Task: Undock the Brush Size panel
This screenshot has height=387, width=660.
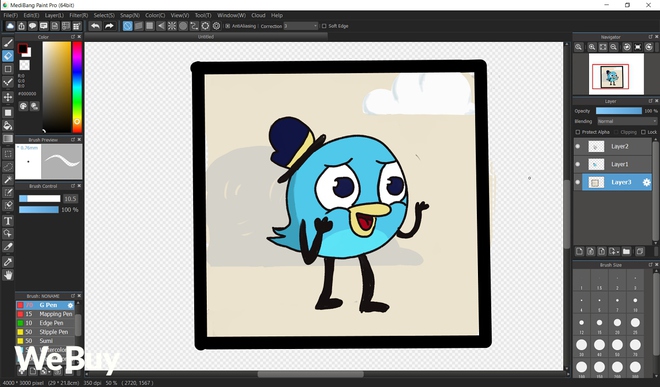Action: click(x=650, y=265)
